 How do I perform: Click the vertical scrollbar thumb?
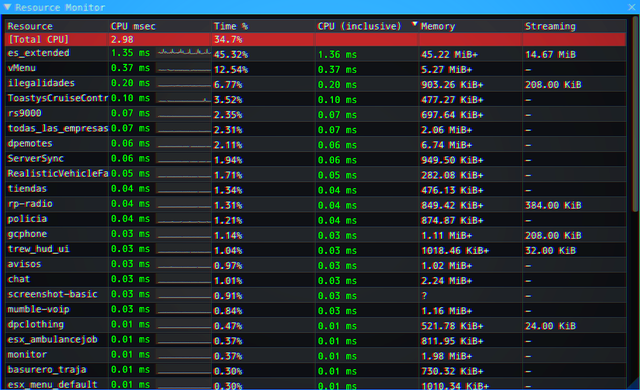click(x=635, y=114)
